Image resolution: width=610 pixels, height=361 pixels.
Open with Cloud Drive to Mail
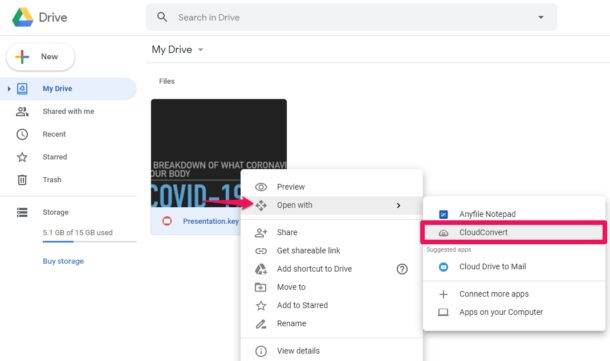514,266
